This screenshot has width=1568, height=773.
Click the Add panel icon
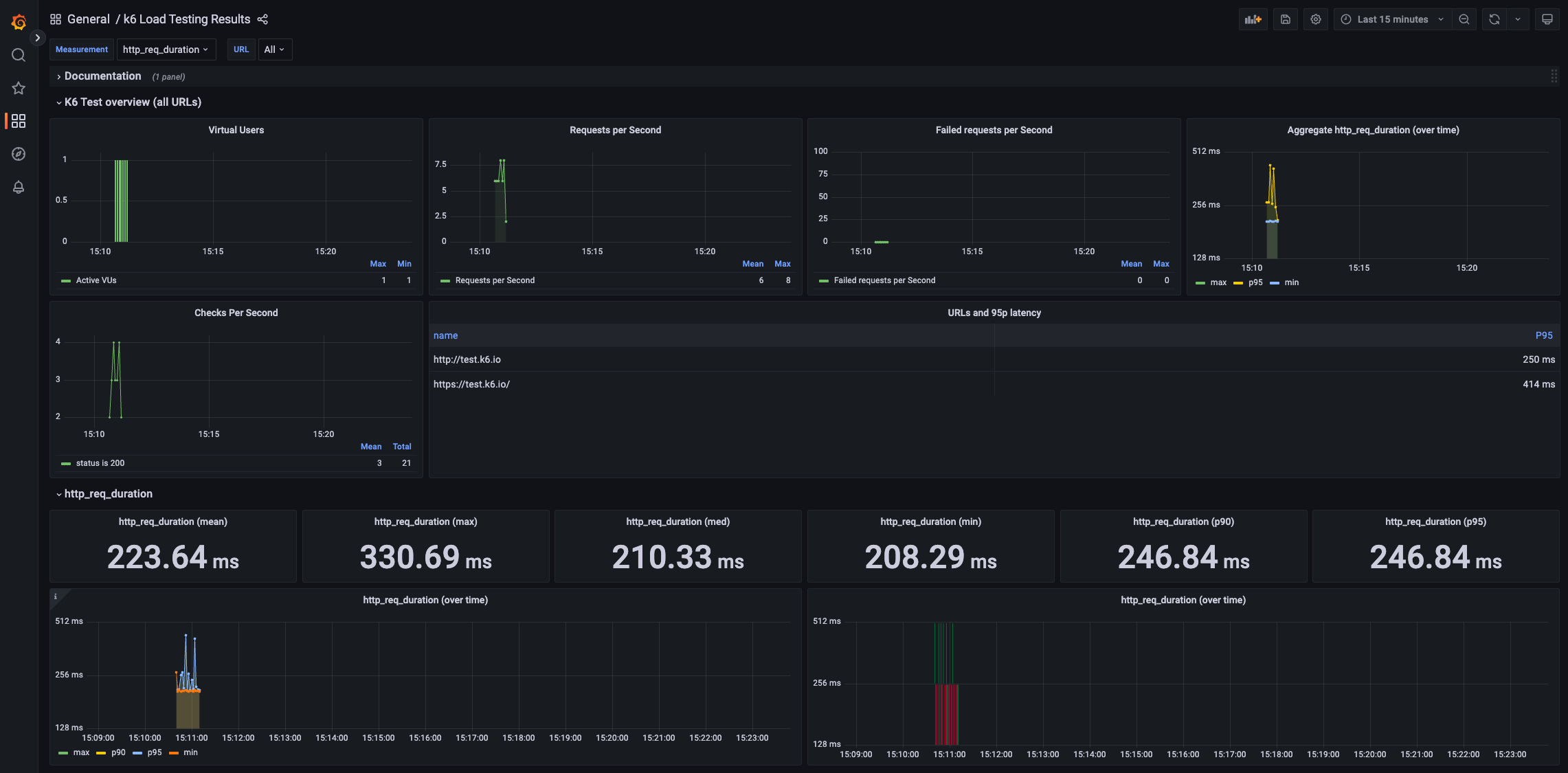[x=1253, y=19]
